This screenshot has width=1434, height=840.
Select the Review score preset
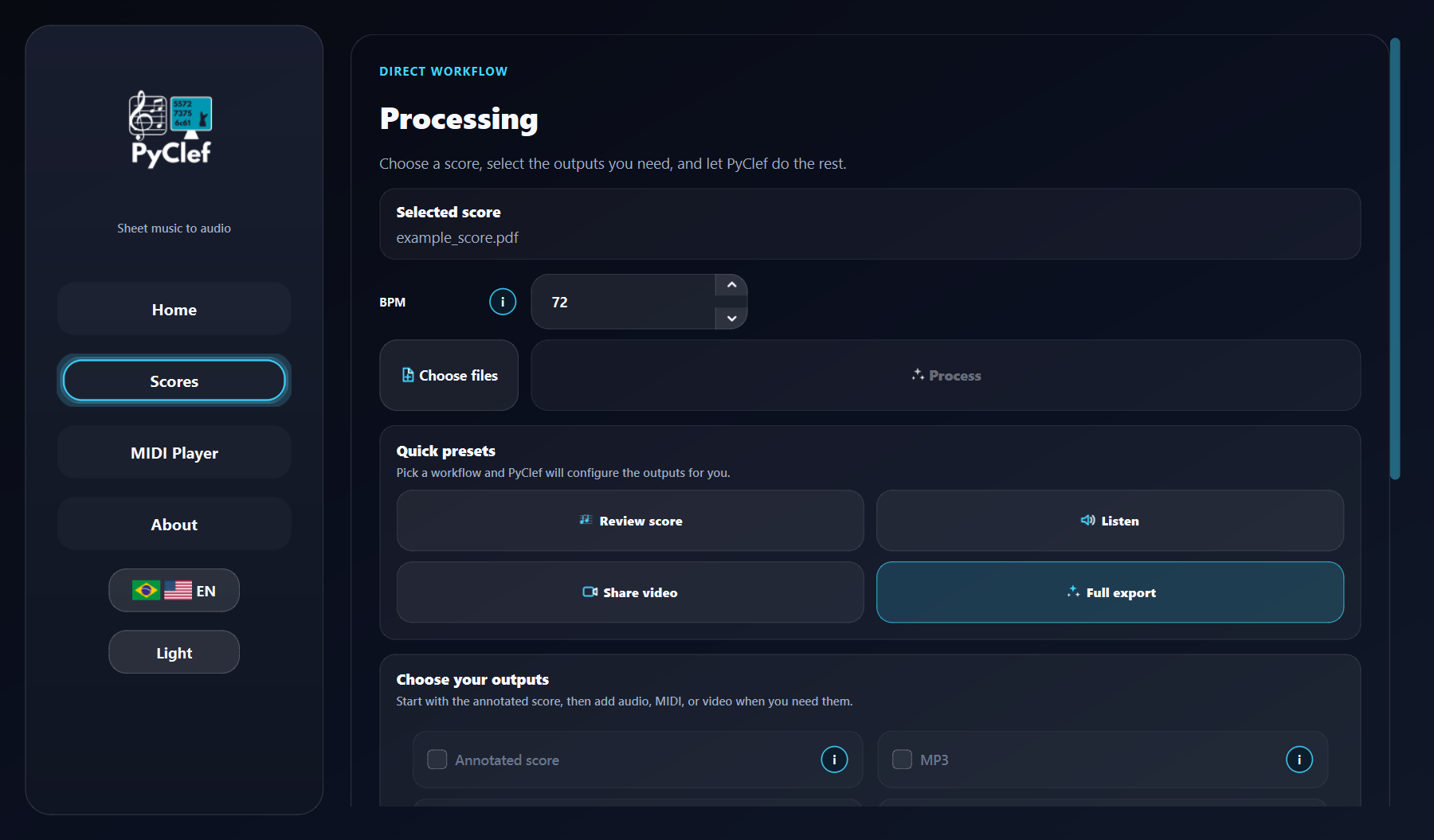[630, 521]
